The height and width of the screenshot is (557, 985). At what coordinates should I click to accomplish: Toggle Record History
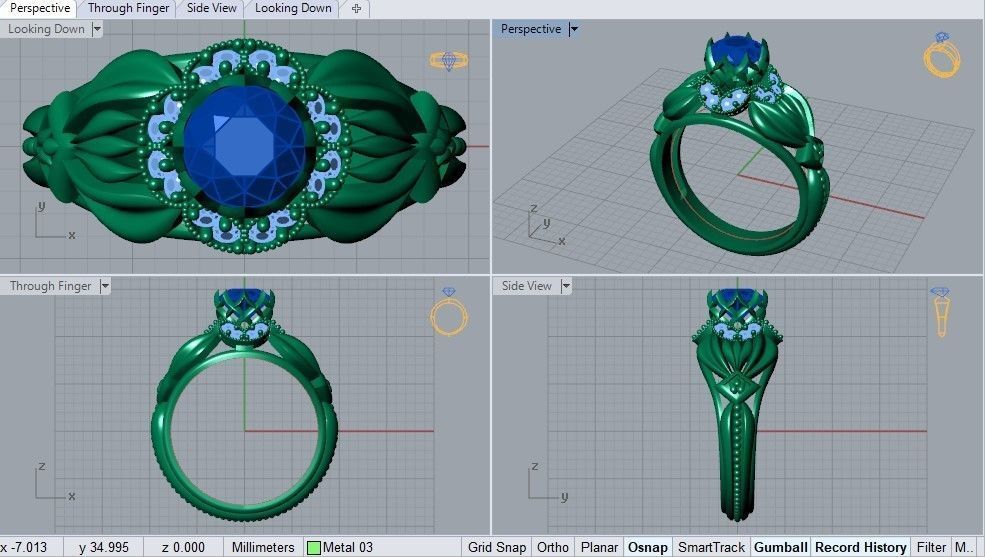coord(861,548)
